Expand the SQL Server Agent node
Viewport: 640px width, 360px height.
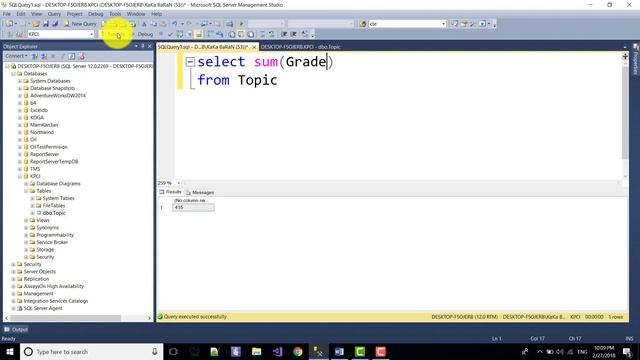pos(13,309)
